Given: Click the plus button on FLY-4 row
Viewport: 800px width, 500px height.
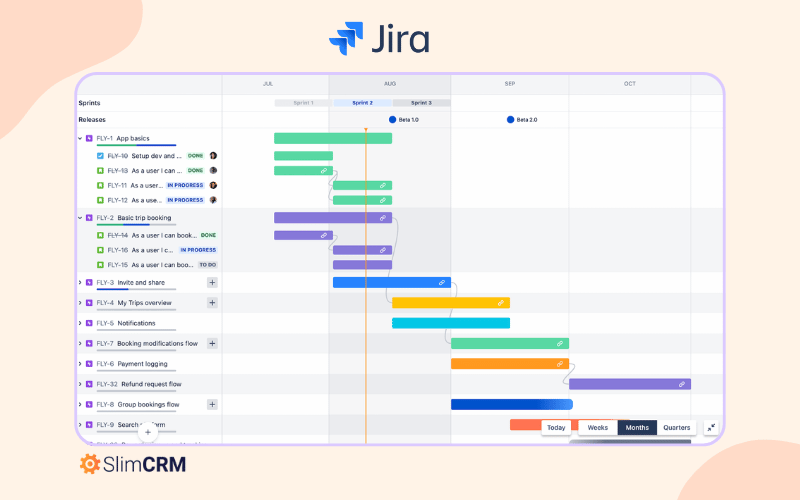Looking at the screenshot, I should coord(212,303).
